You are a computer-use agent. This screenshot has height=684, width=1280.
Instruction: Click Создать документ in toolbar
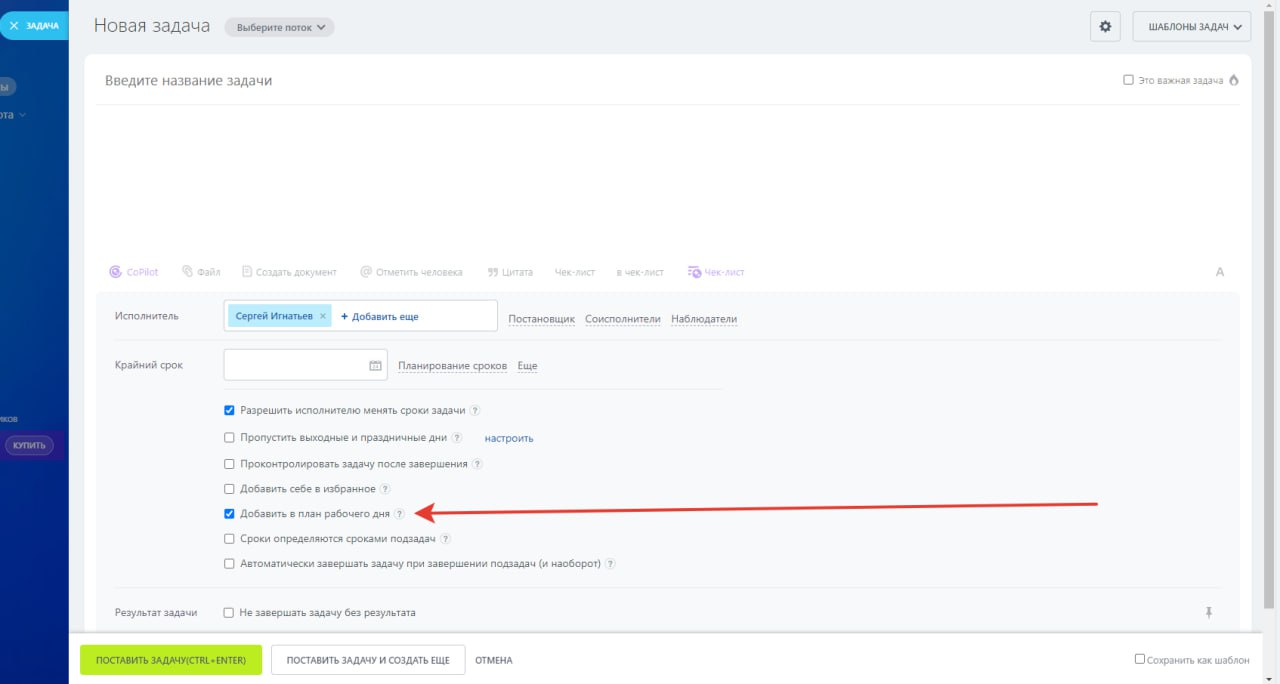click(x=289, y=272)
